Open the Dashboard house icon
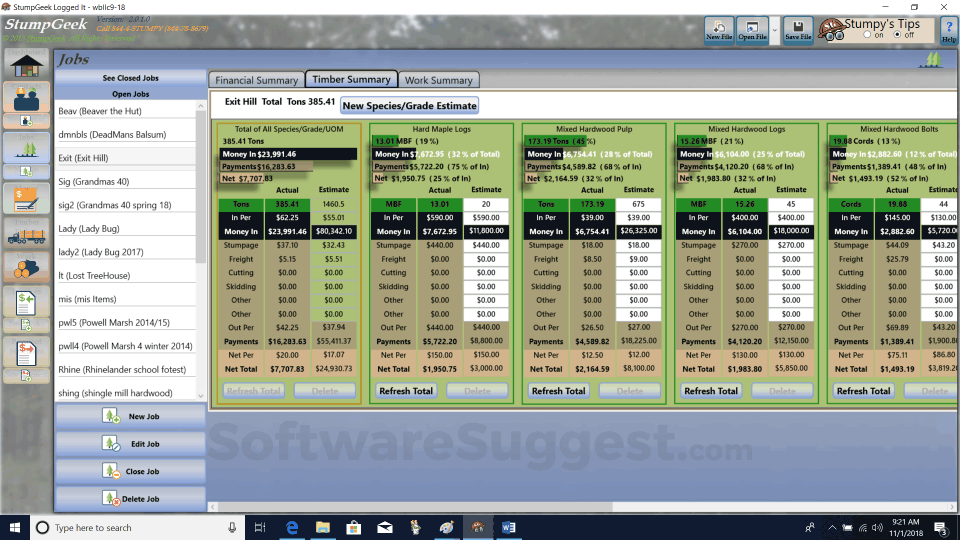Viewport: 960px width, 540px height. click(x=26, y=65)
